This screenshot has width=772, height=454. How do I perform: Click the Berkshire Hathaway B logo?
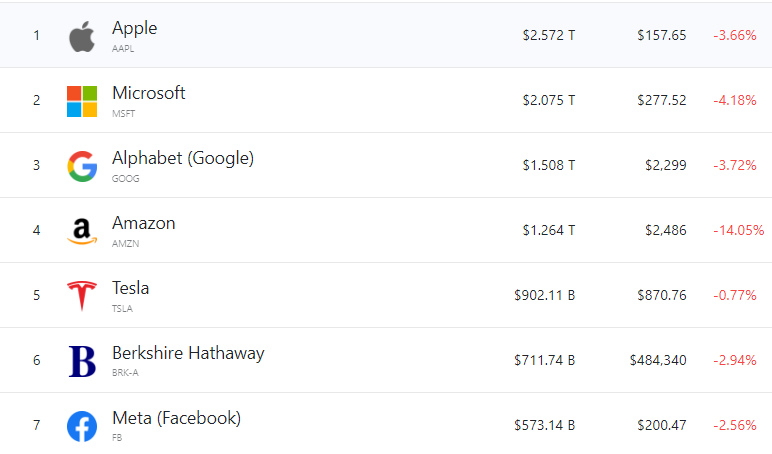click(82, 361)
